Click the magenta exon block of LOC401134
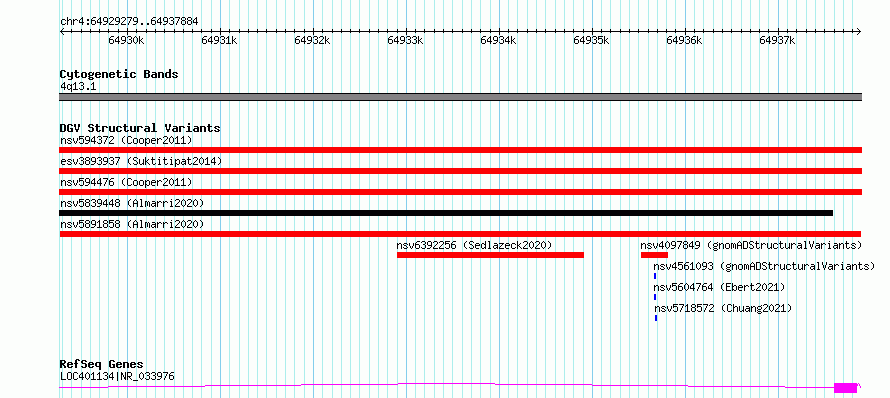Screen dimensions: 890x398 (845, 388)
